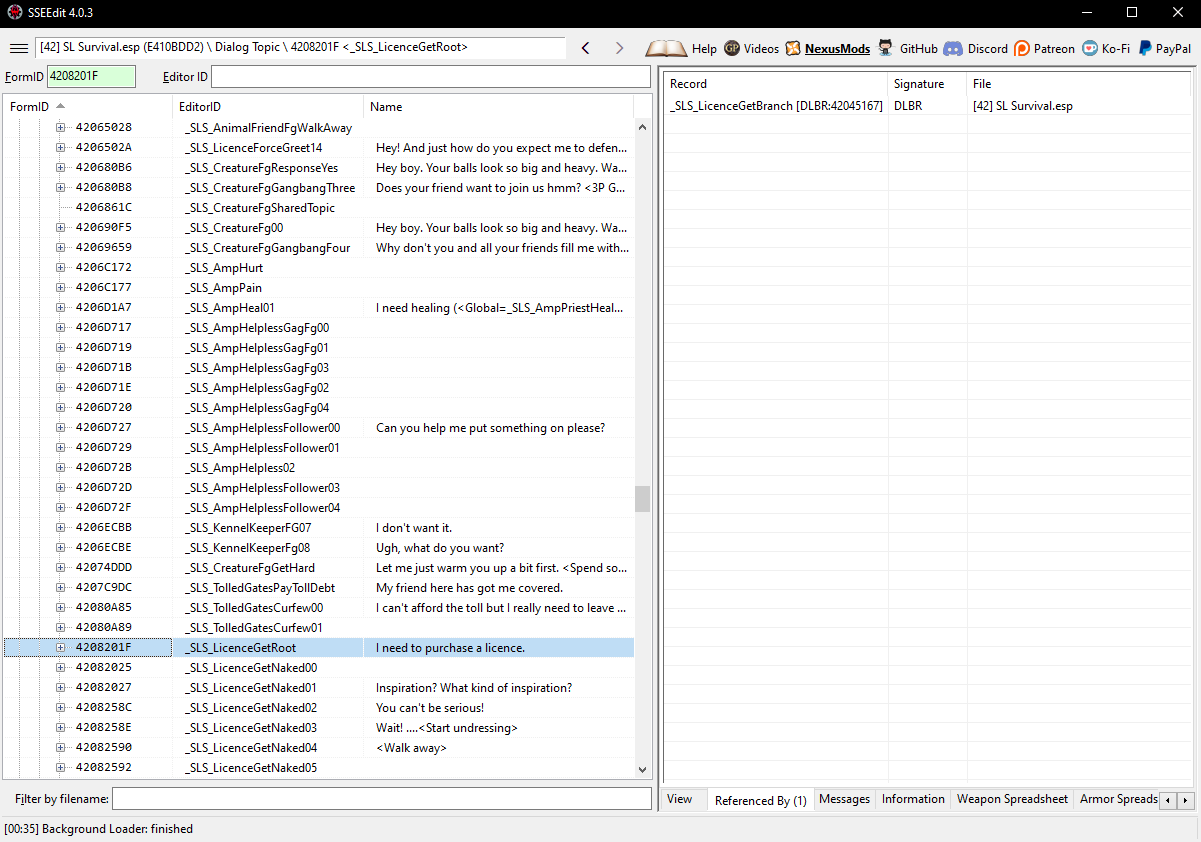This screenshot has height=842, width=1201.
Task: Select row _SLS_TolledGatesPayTollDebt
Action: tap(319, 587)
